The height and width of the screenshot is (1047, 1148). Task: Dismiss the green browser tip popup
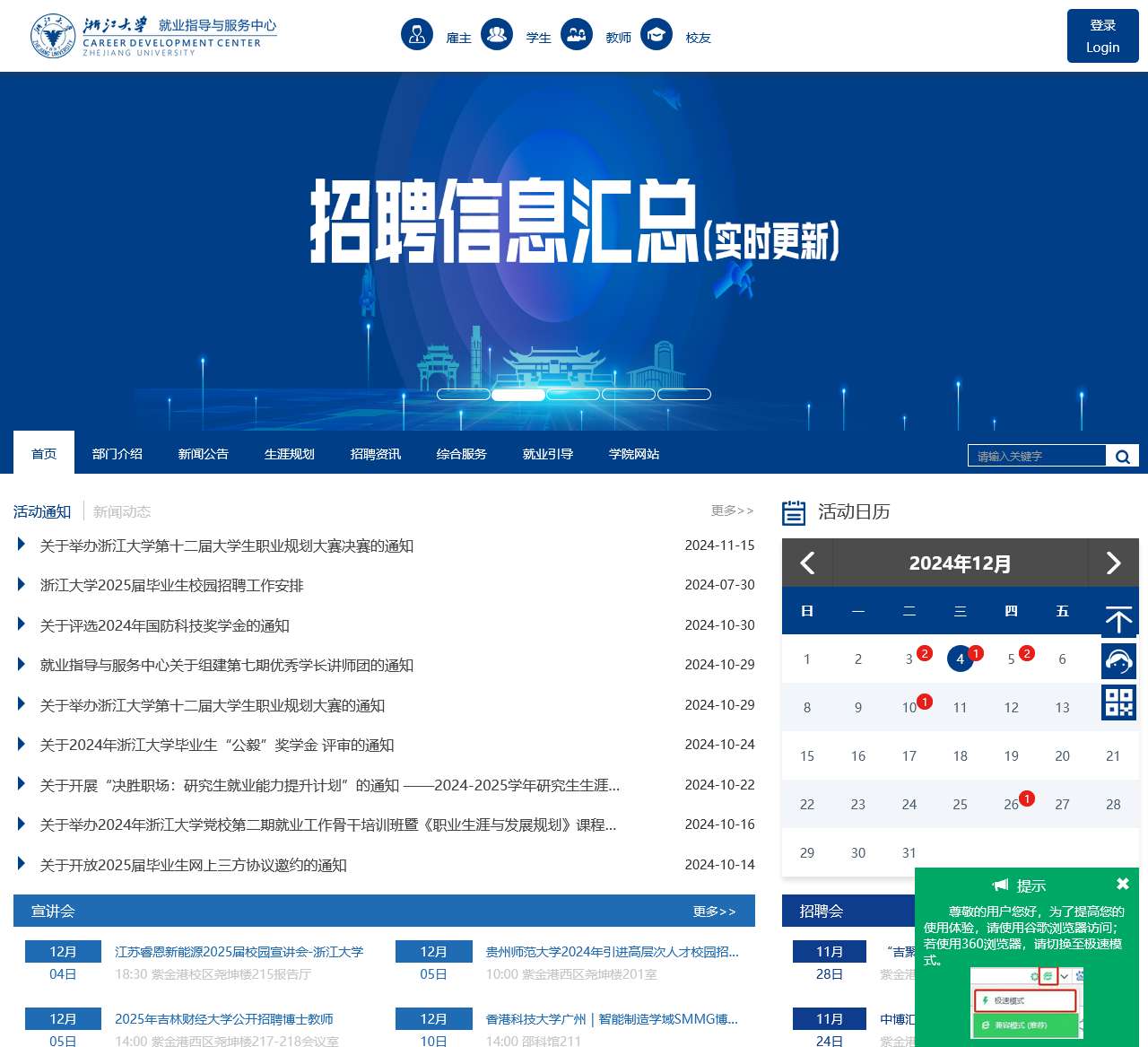click(x=1124, y=882)
